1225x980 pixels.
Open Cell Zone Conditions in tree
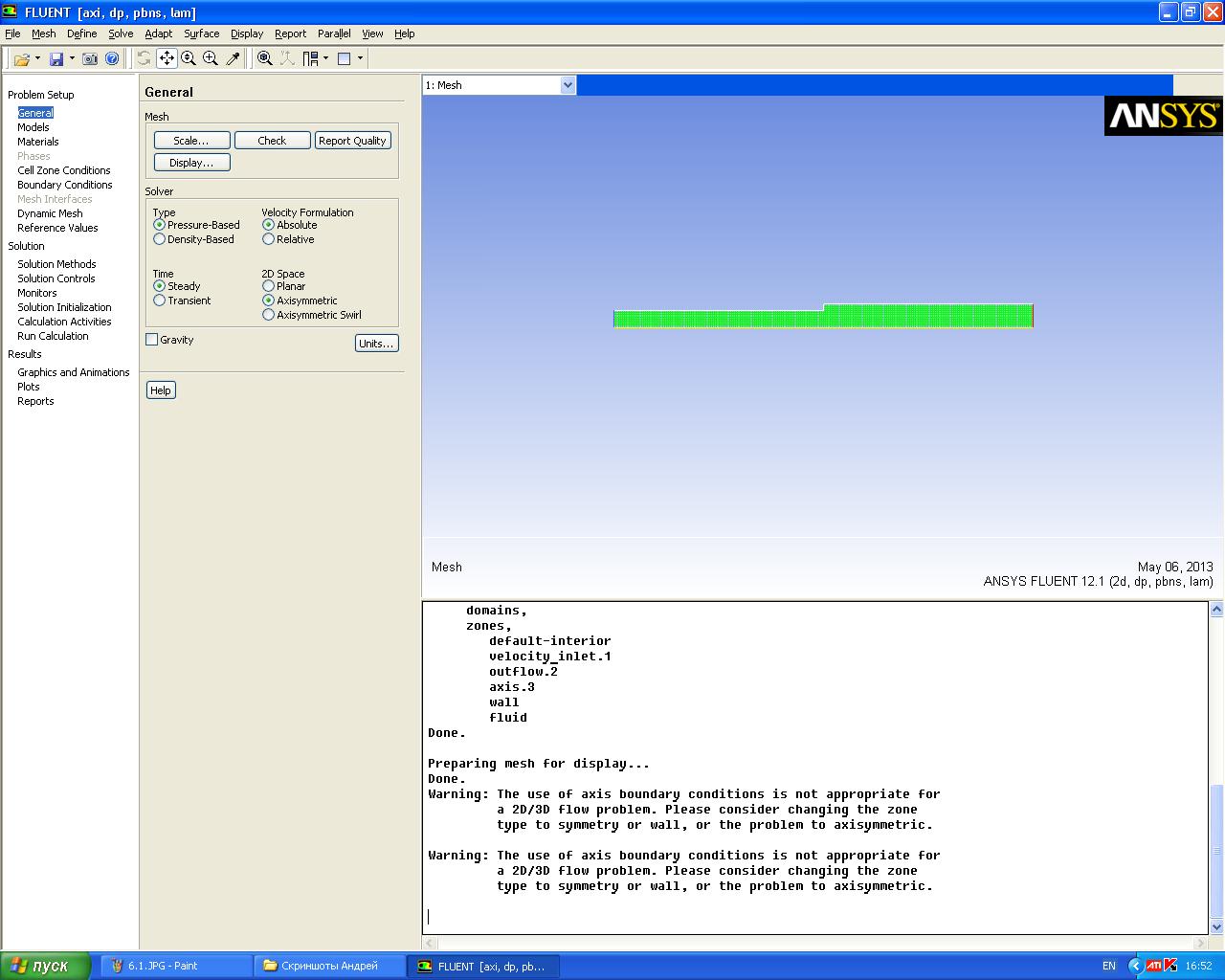point(64,170)
